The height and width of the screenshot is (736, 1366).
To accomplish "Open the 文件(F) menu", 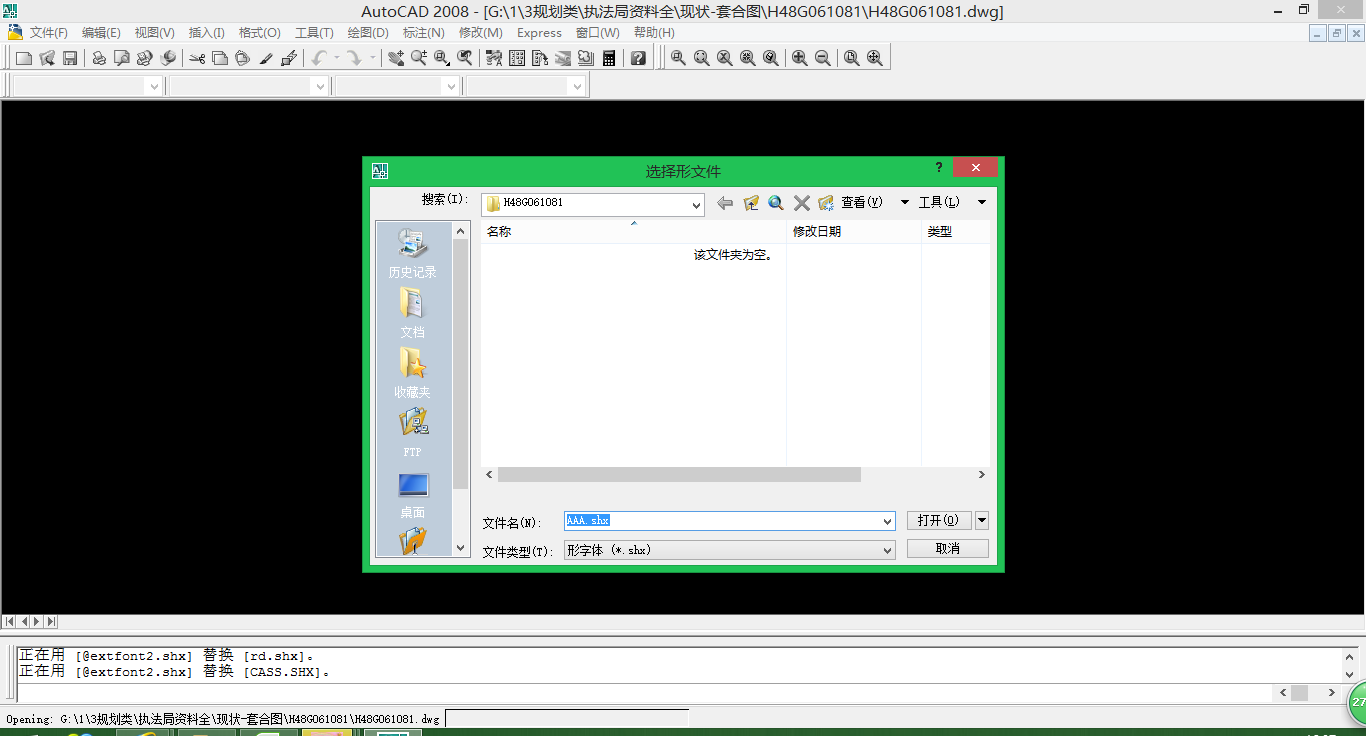I will (x=48, y=33).
